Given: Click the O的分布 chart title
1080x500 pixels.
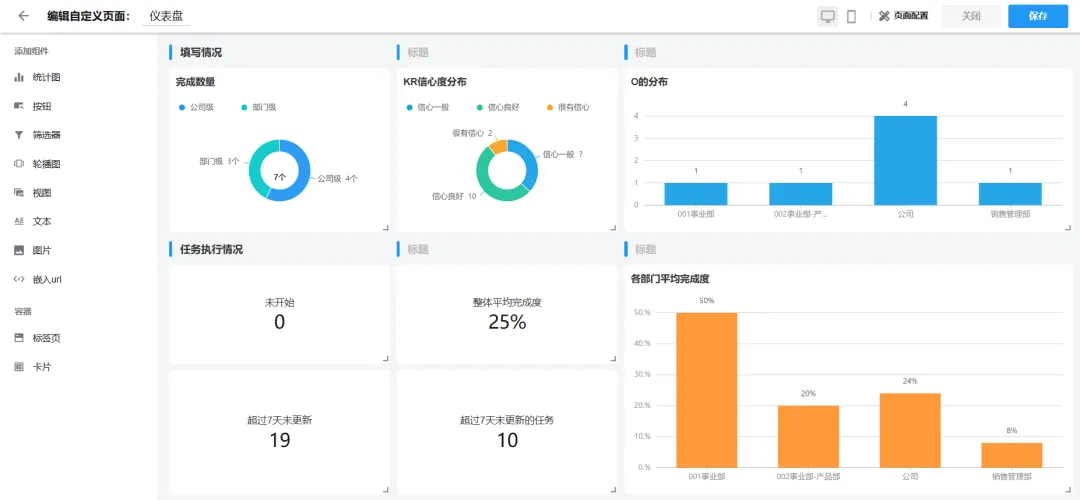Looking at the screenshot, I should coord(649,82).
